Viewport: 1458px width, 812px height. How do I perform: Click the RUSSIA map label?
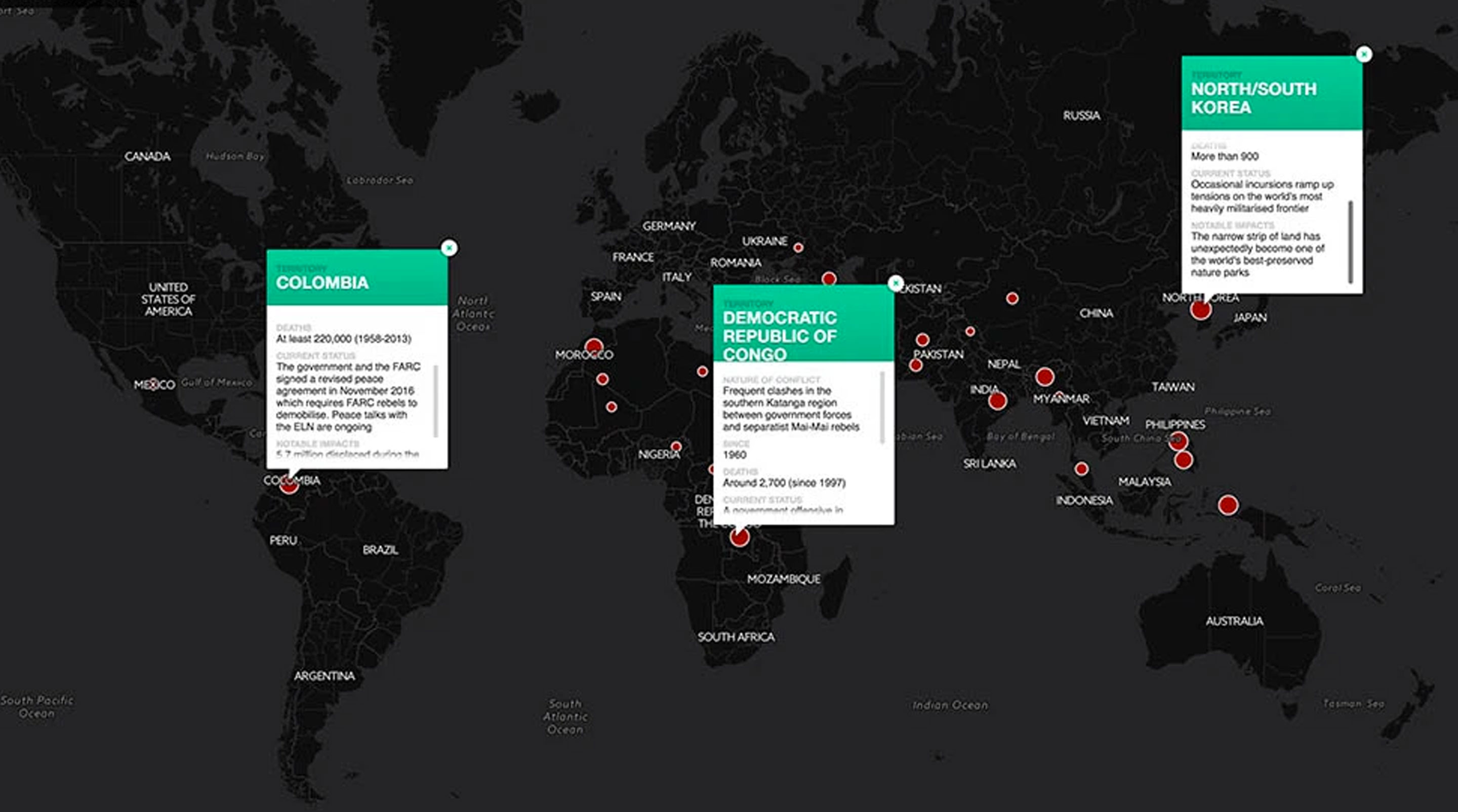pos(1082,115)
